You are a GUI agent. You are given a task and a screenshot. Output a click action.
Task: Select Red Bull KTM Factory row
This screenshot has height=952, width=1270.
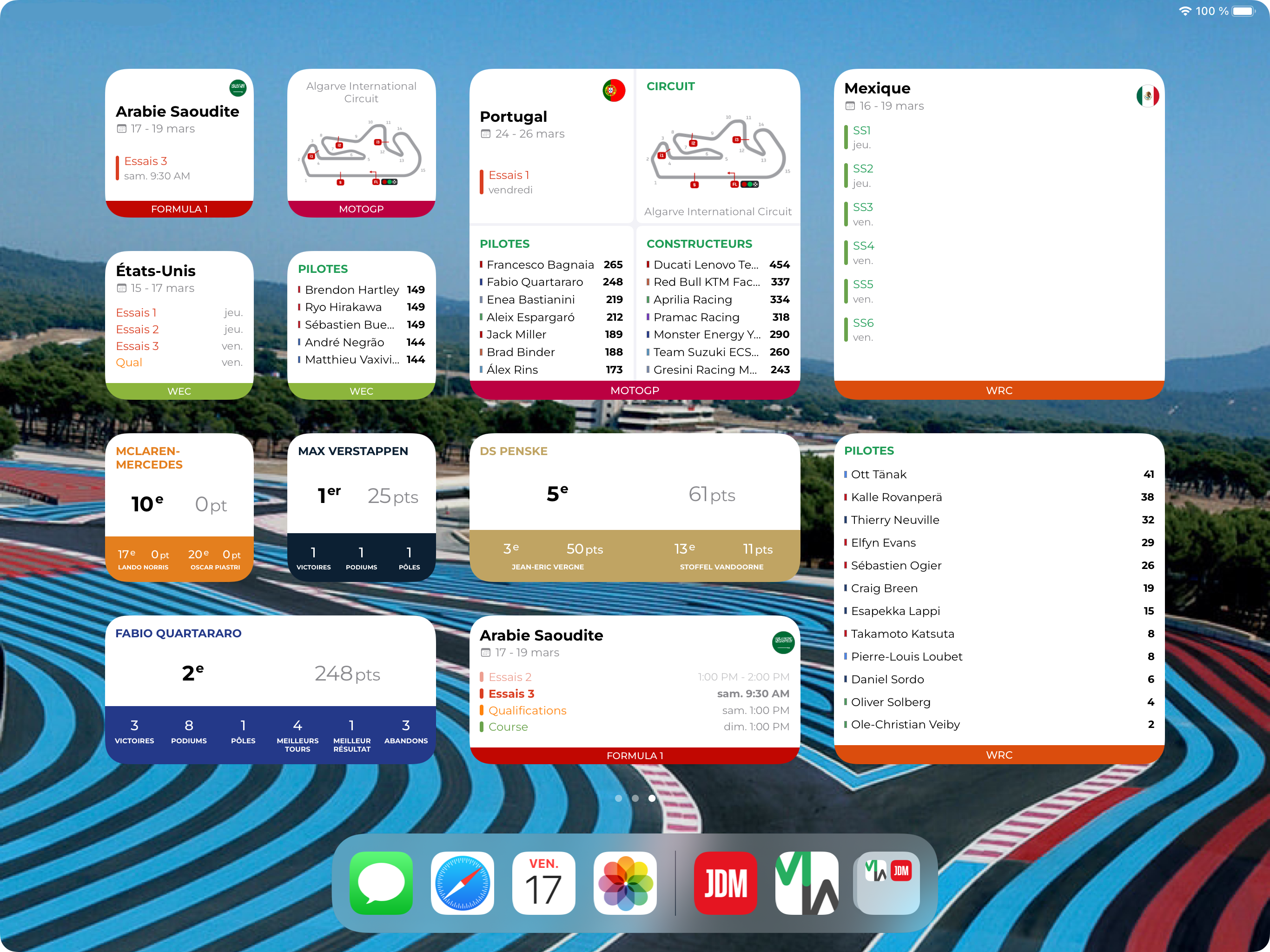[x=718, y=282]
